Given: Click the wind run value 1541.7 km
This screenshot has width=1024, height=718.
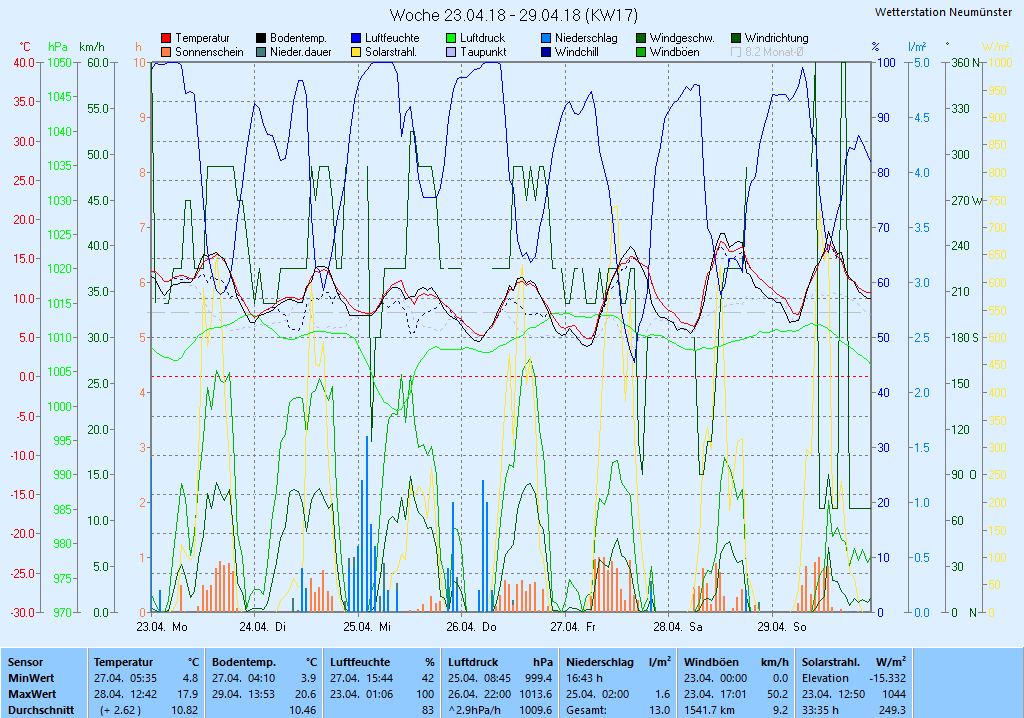Looking at the screenshot, I should click(x=710, y=710).
